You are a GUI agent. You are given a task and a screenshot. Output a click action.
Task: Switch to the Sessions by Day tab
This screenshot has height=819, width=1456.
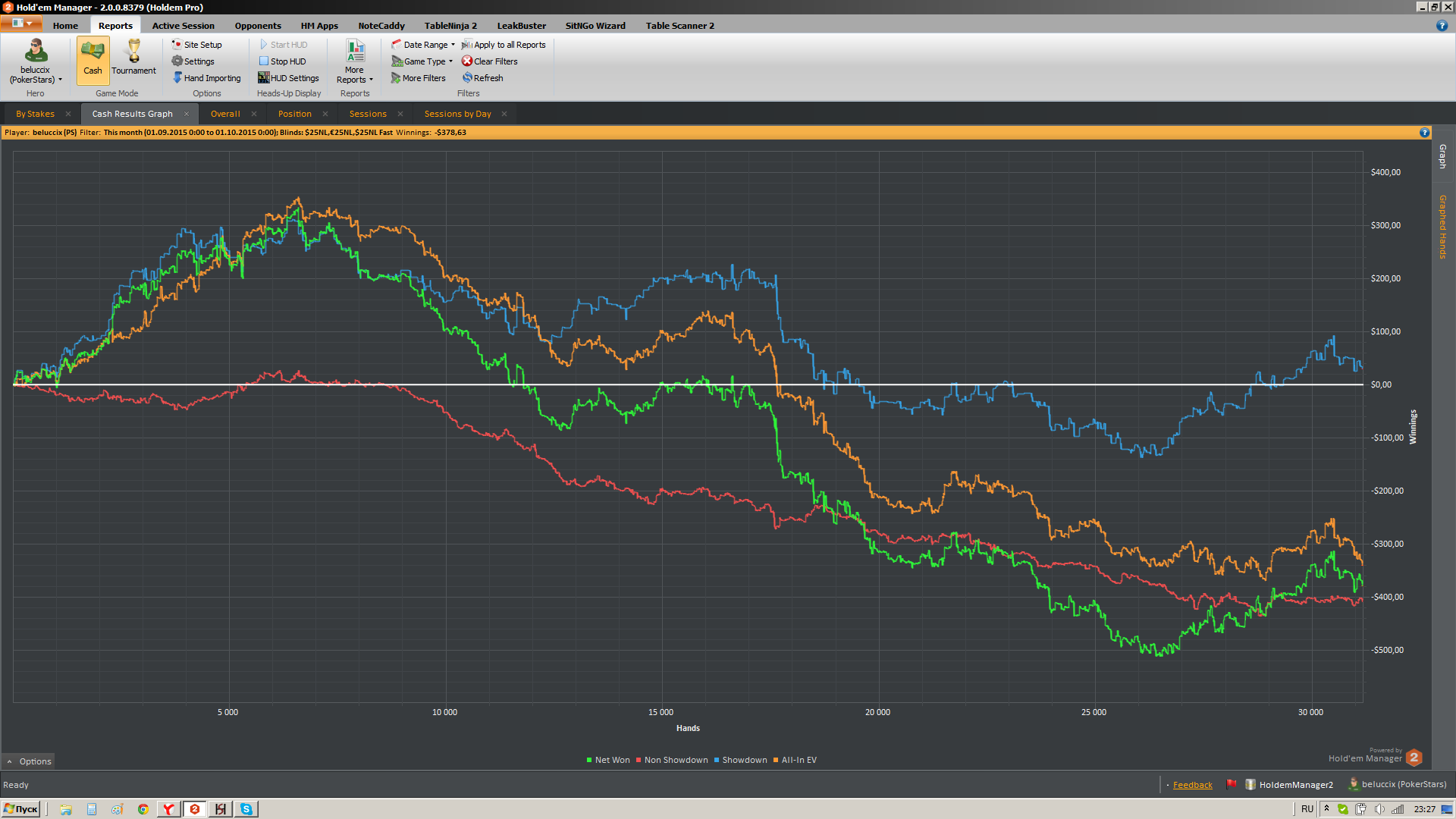[457, 114]
